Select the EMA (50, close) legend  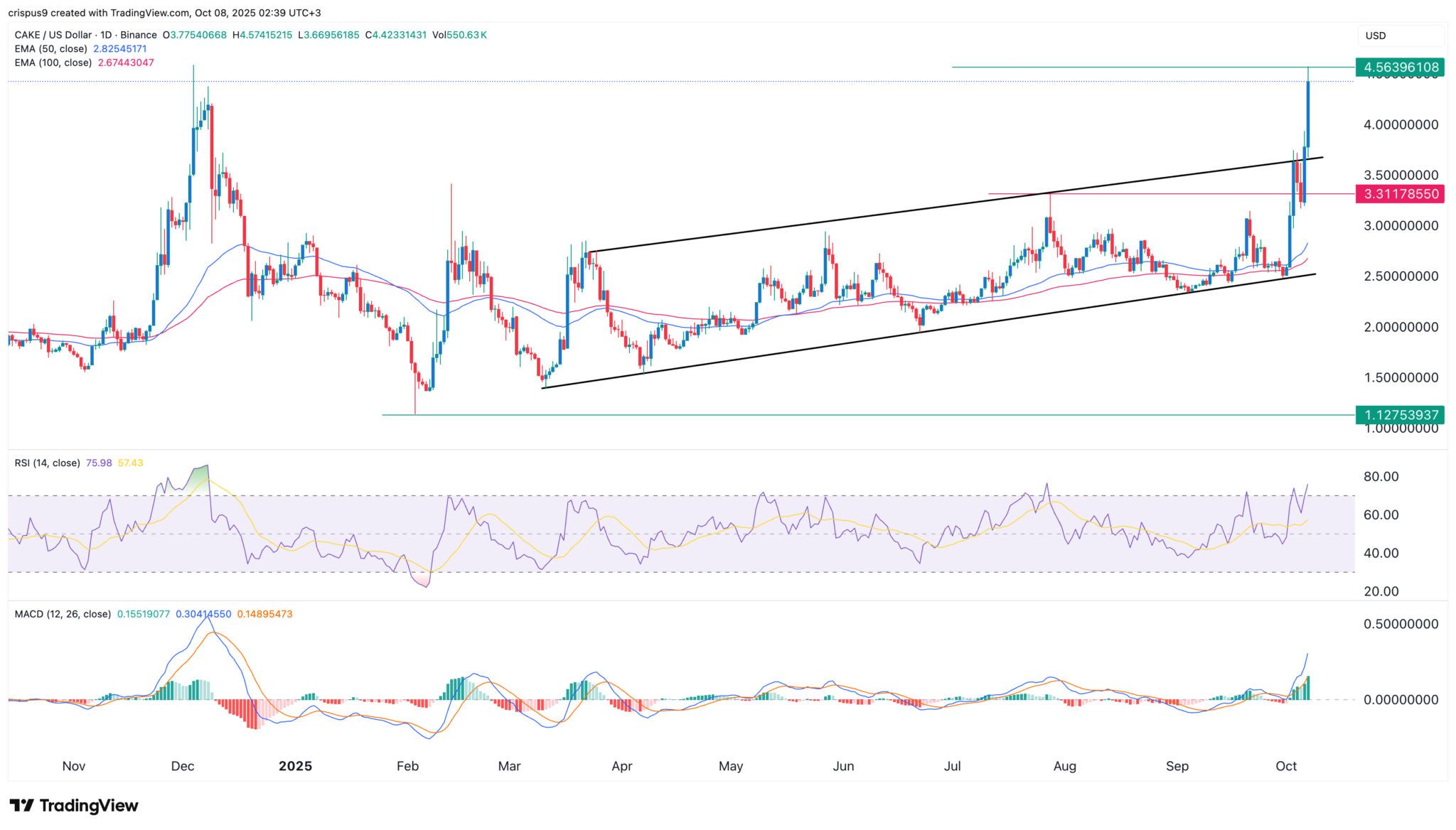point(51,49)
